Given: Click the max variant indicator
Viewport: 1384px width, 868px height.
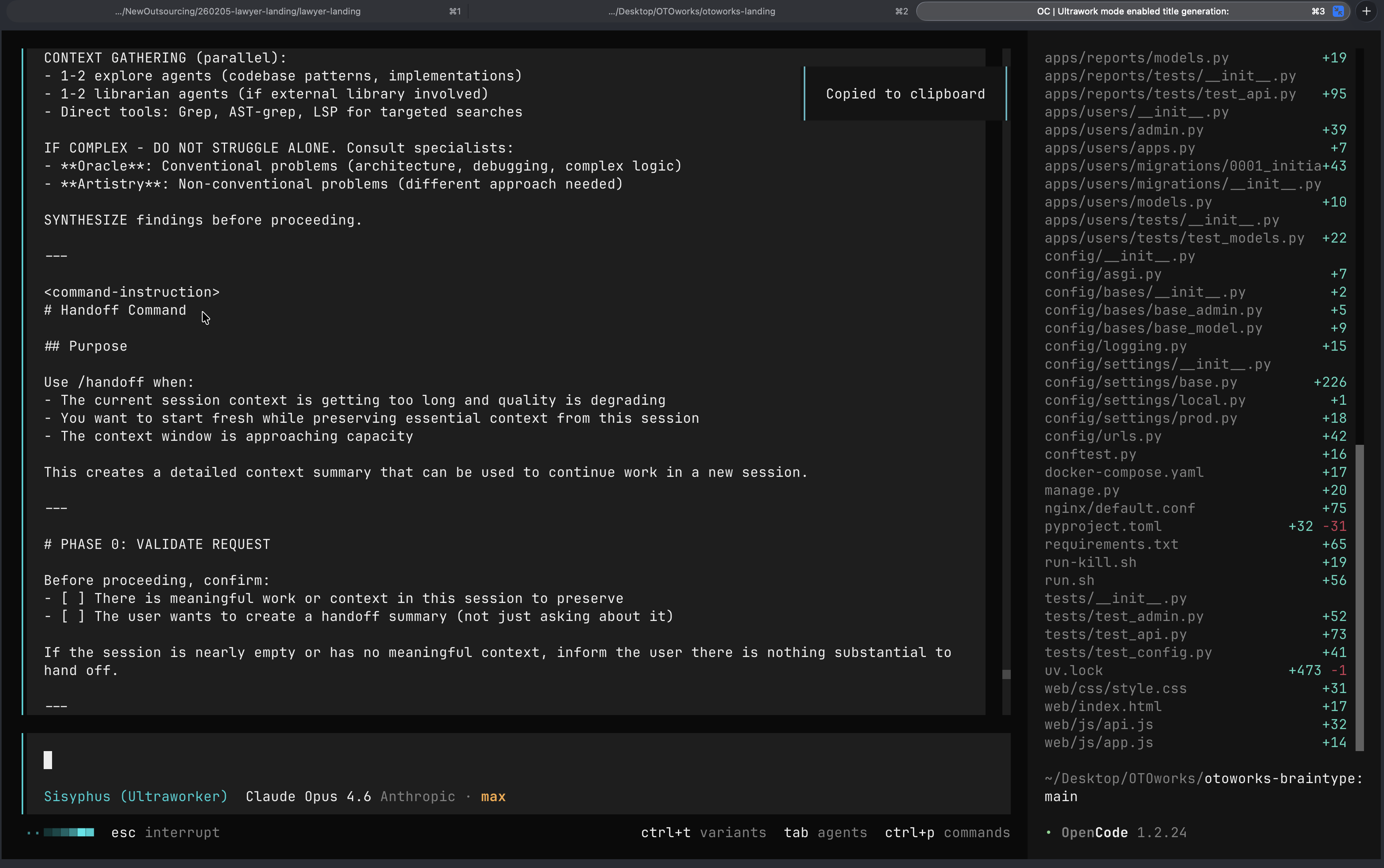Looking at the screenshot, I should pyautogui.click(x=493, y=796).
